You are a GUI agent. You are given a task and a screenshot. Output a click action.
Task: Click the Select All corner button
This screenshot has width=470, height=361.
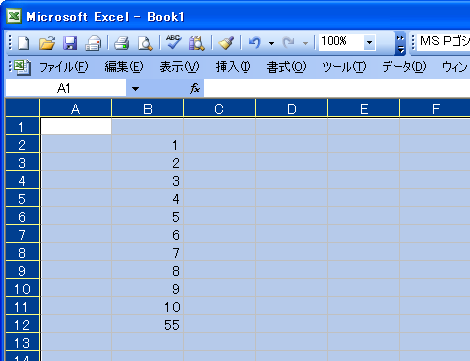[22, 108]
